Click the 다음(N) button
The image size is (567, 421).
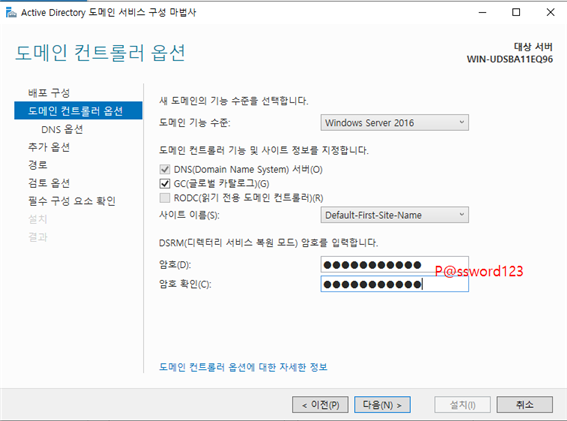(x=382, y=404)
